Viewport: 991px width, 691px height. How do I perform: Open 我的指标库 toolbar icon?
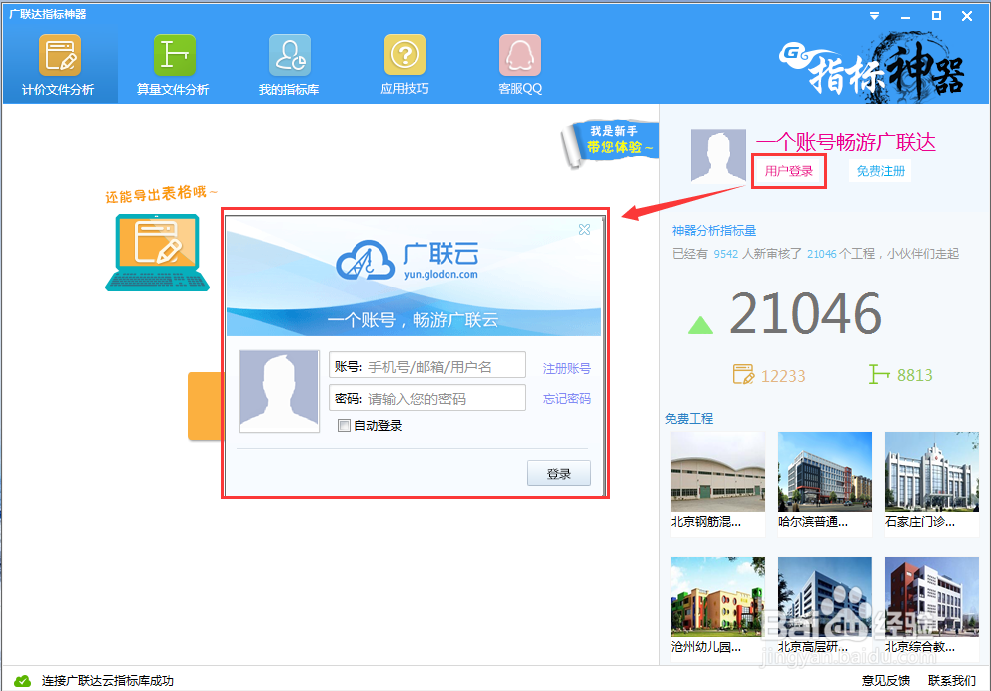point(289,55)
